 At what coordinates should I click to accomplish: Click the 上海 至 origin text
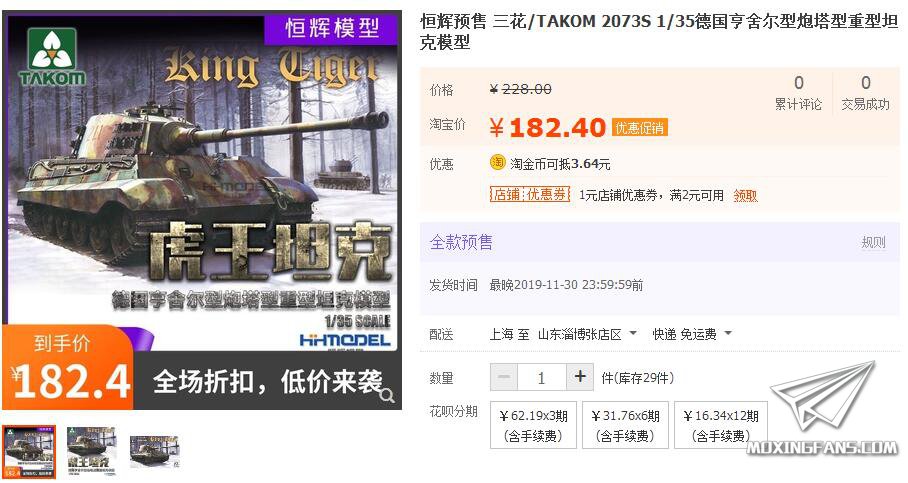tap(510, 334)
